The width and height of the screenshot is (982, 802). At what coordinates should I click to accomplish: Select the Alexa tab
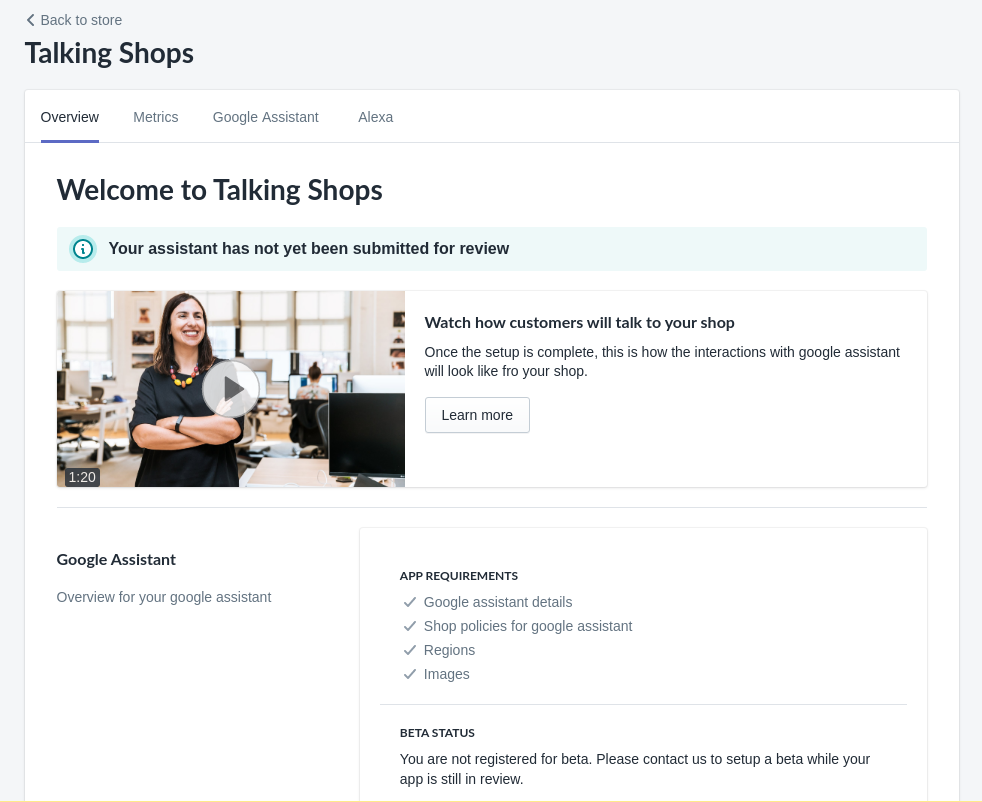pos(375,117)
